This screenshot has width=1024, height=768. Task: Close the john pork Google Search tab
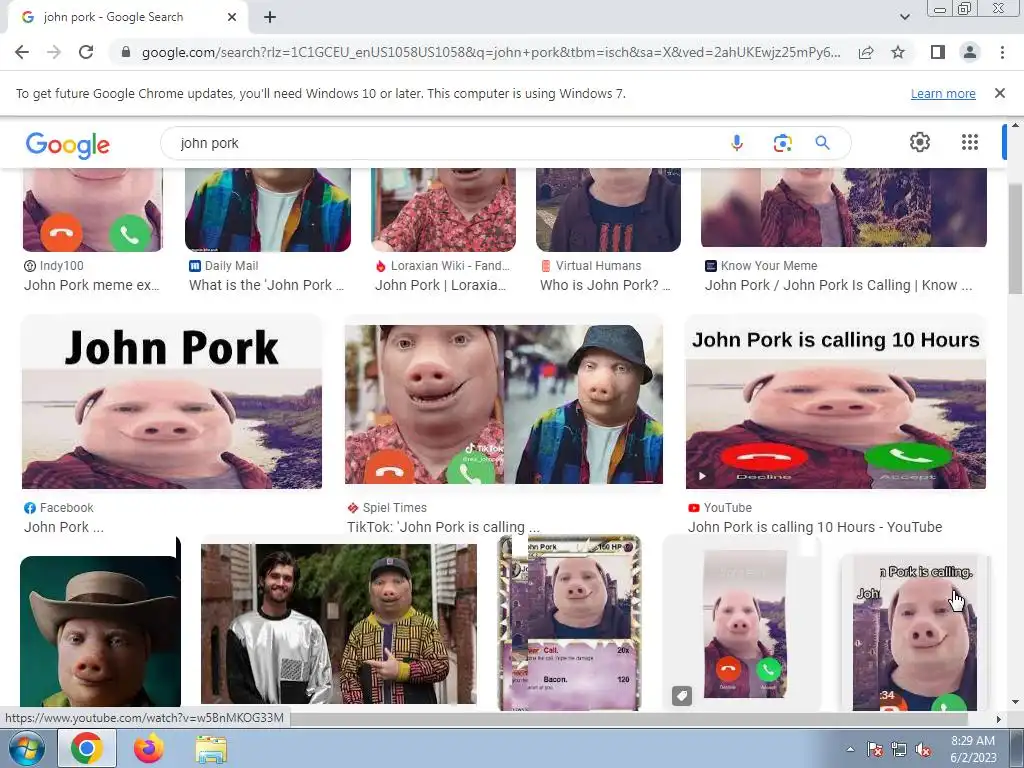(231, 18)
